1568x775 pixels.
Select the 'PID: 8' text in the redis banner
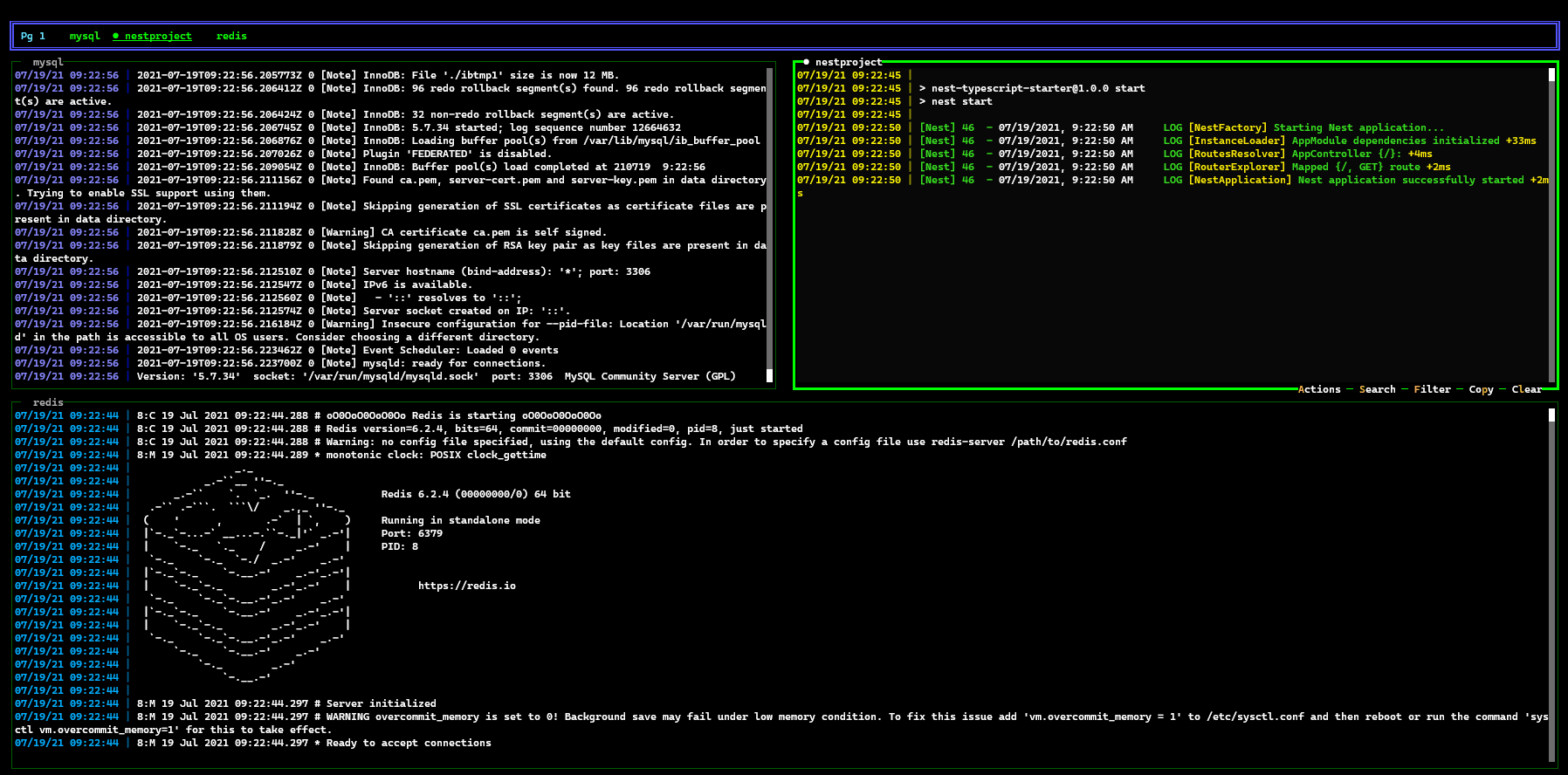point(399,546)
